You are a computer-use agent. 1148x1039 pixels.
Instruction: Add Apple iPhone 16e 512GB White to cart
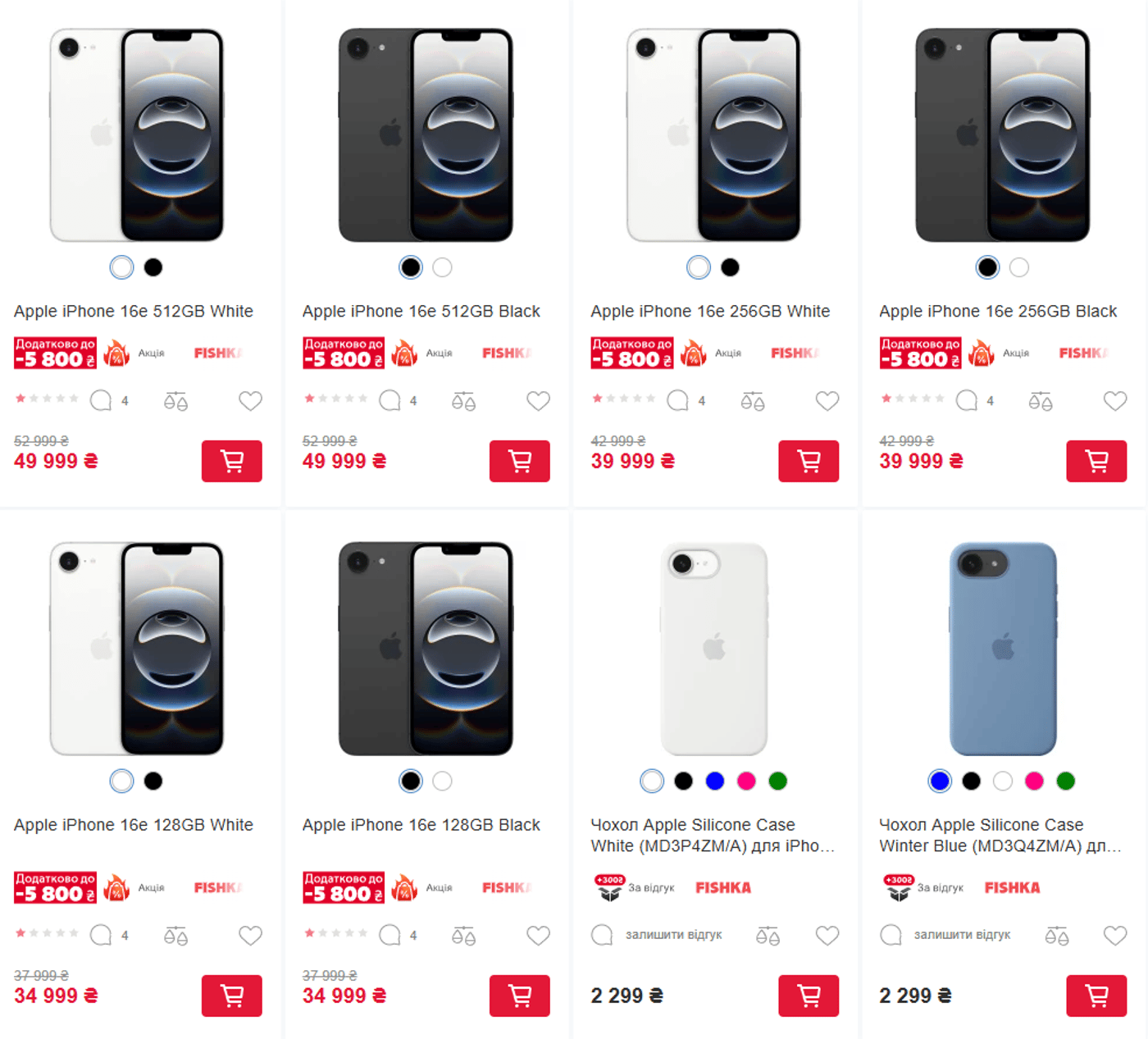[x=232, y=461]
